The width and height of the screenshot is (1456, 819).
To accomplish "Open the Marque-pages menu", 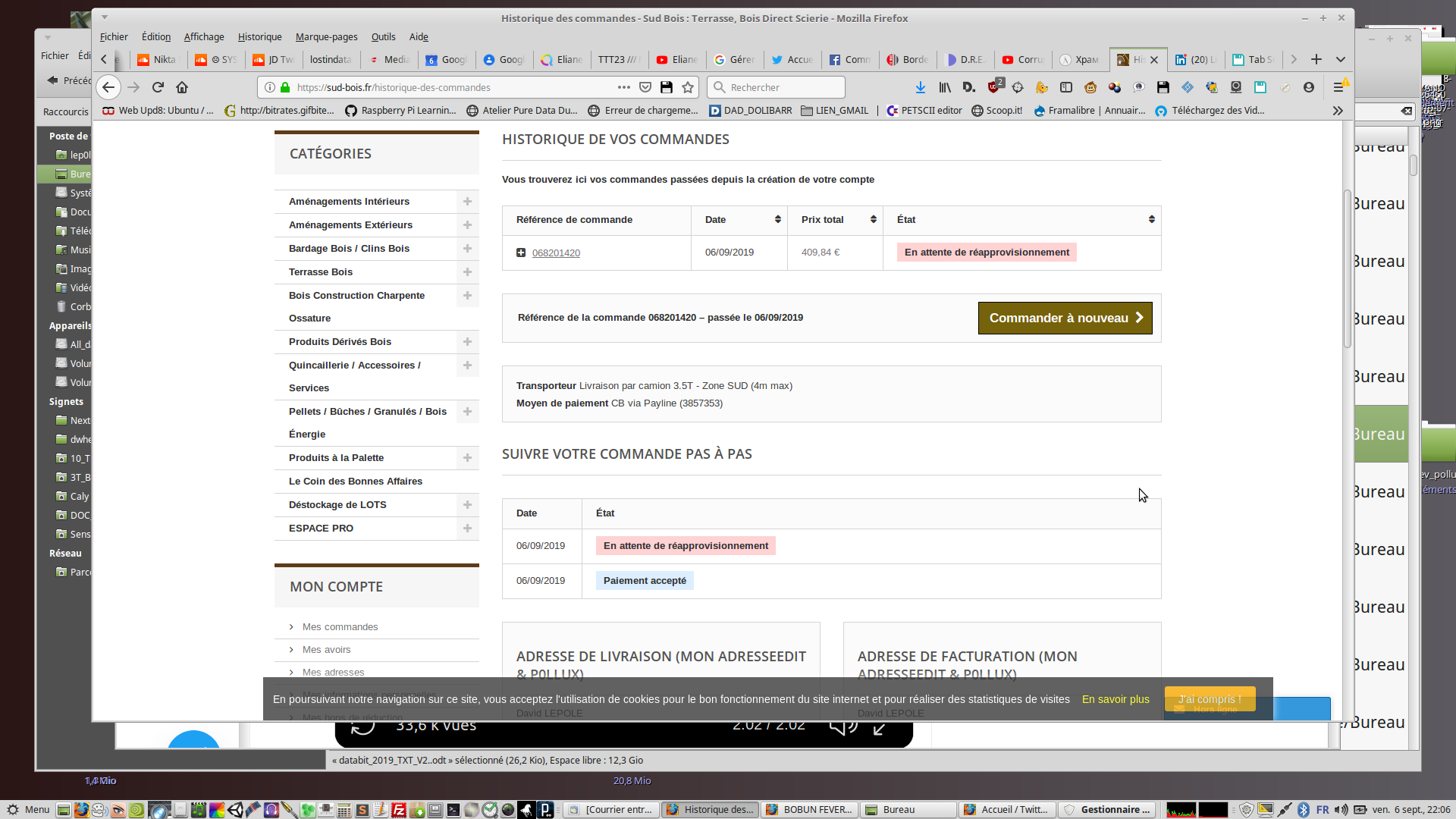I will 326,36.
